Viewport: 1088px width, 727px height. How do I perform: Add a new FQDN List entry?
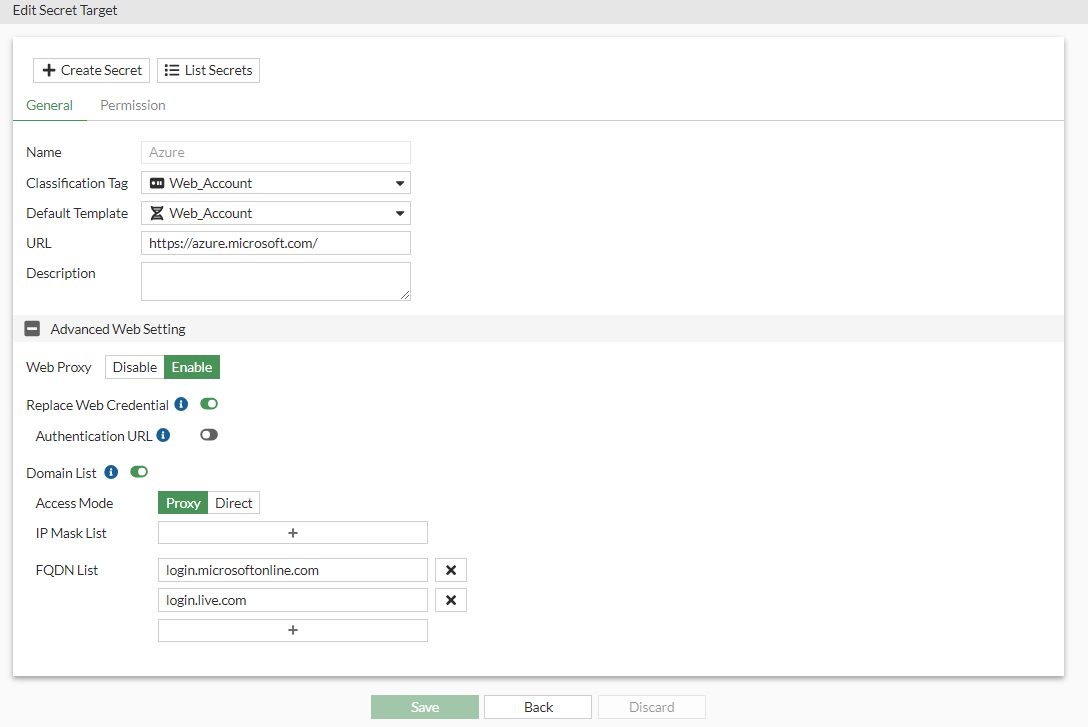(292, 630)
